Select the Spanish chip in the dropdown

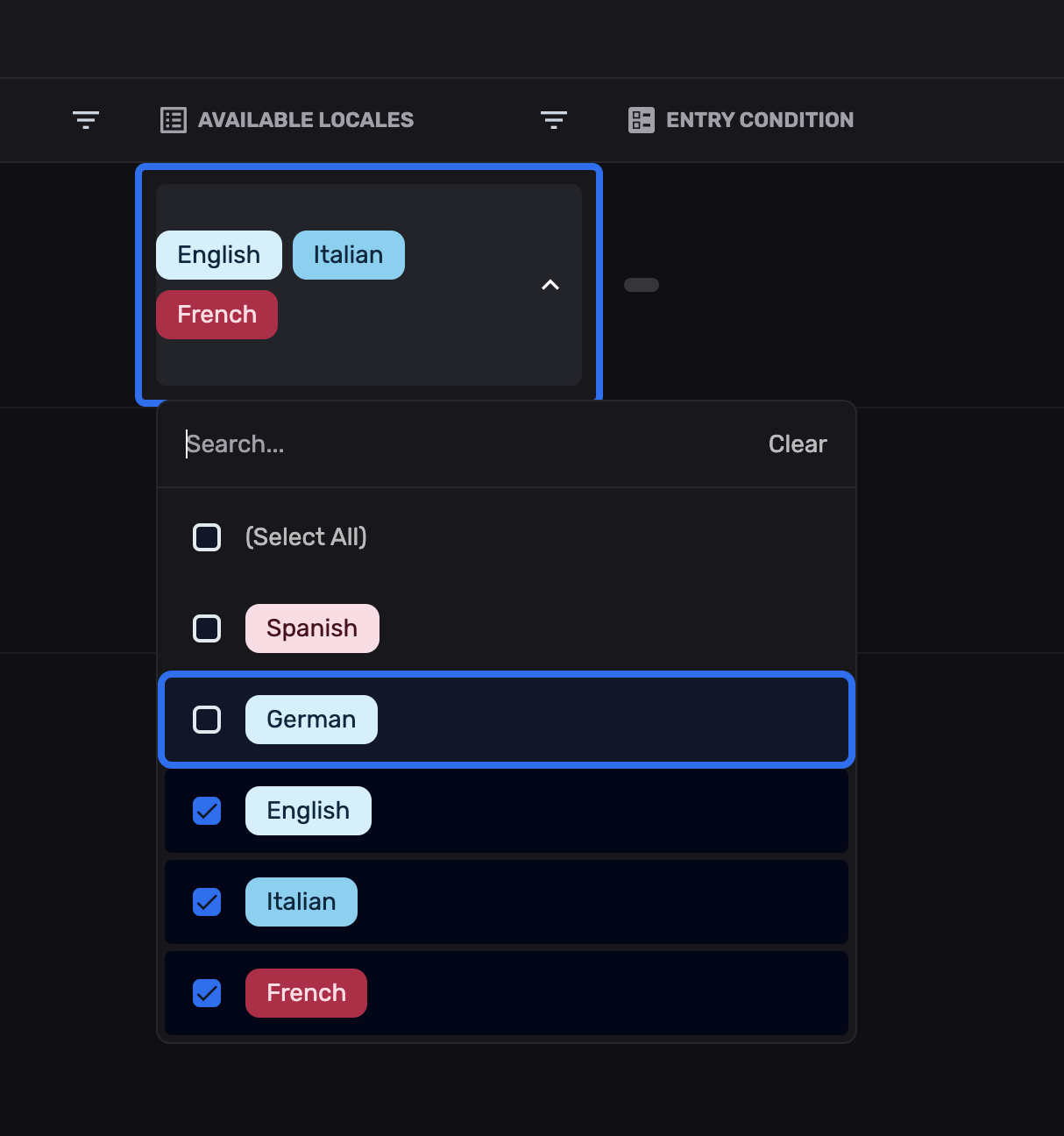coord(312,628)
